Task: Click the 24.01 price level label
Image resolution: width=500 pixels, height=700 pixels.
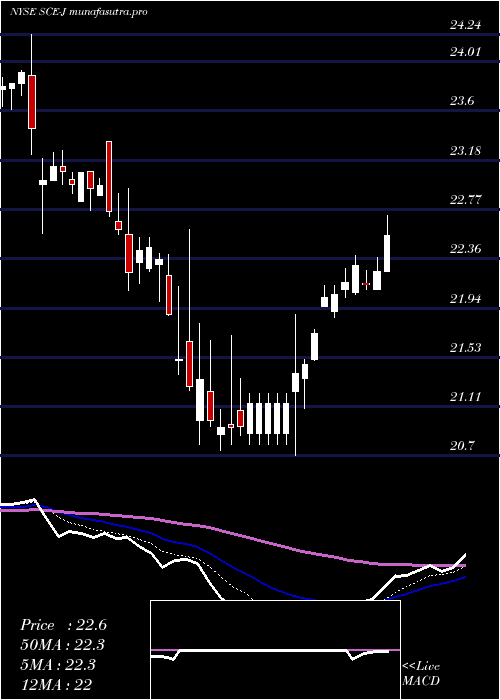Action: pos(465,52)
